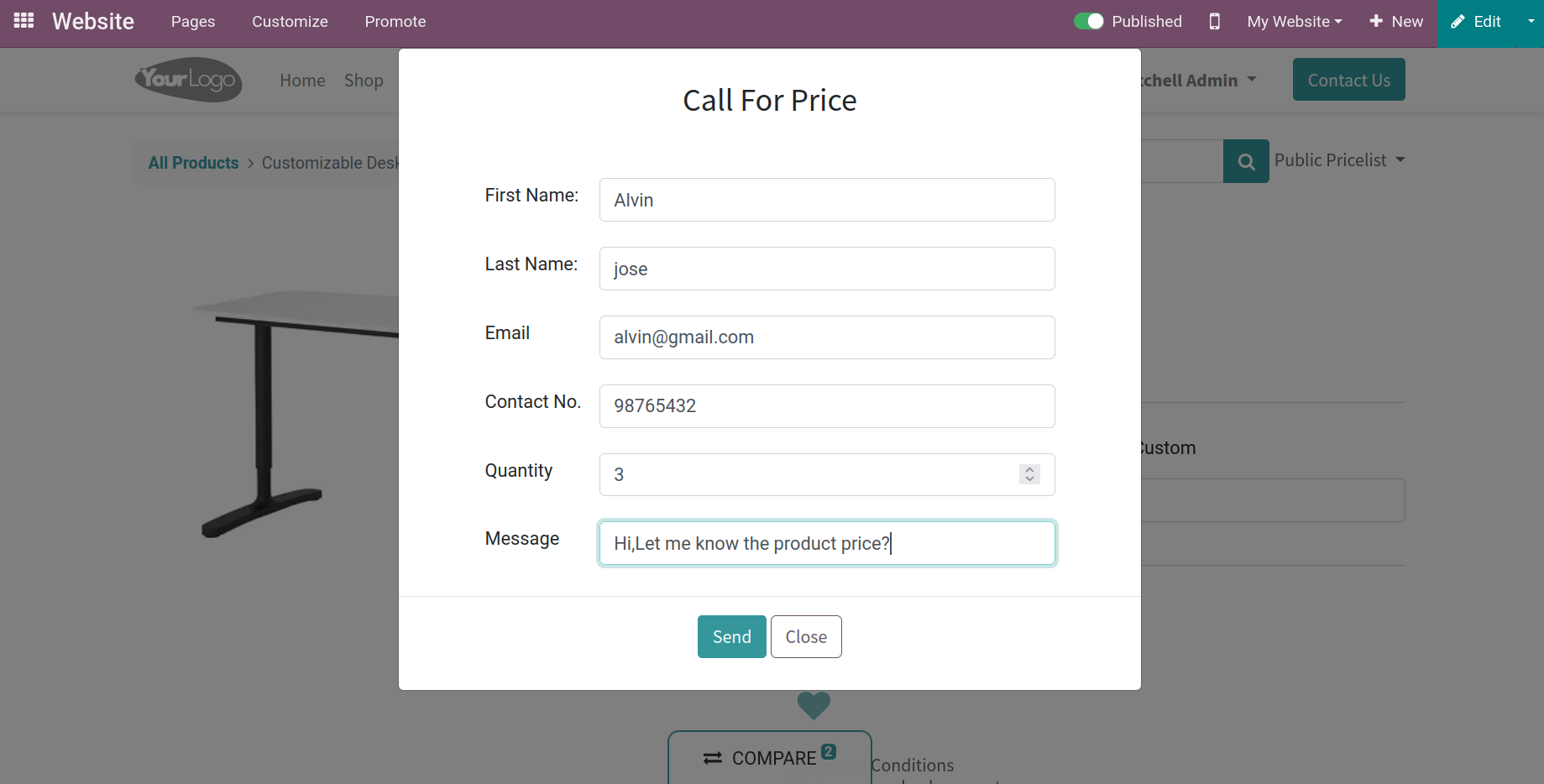This screenshot has width=1544, height=784.
Task: Click the compare arrows icon
Action: [713, 758]
